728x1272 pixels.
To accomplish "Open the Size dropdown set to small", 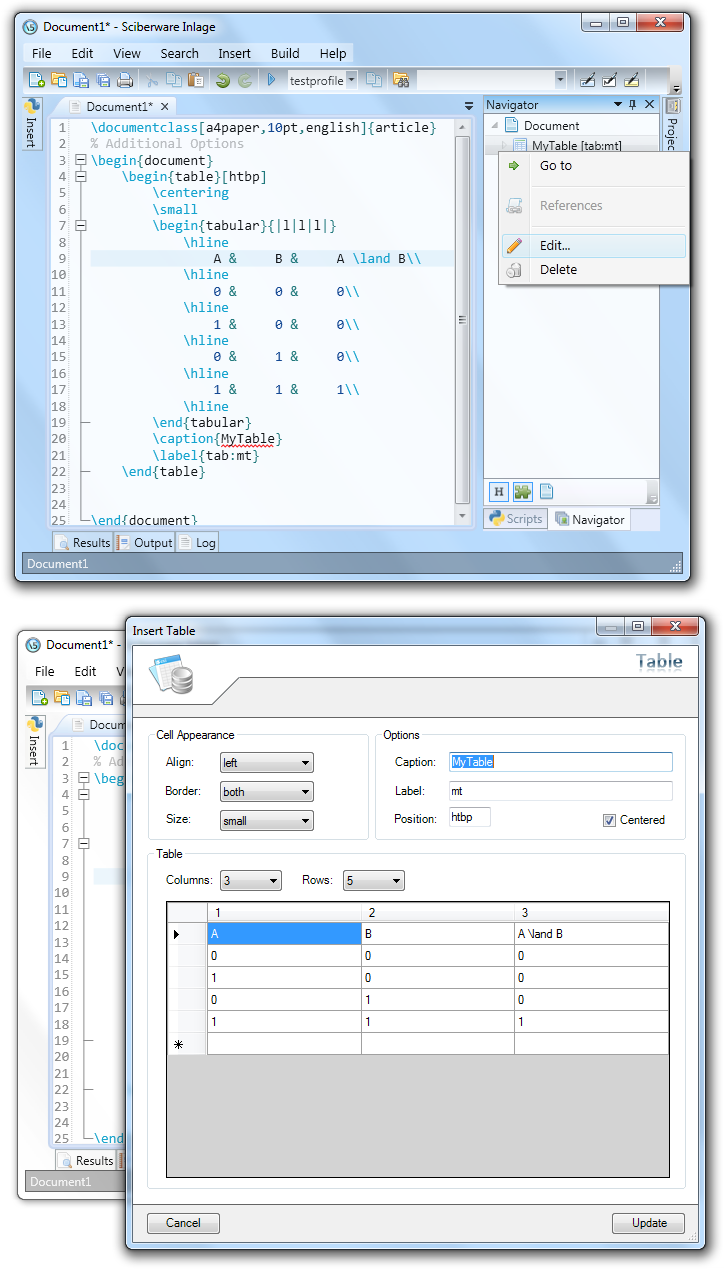I will (305, 821).
